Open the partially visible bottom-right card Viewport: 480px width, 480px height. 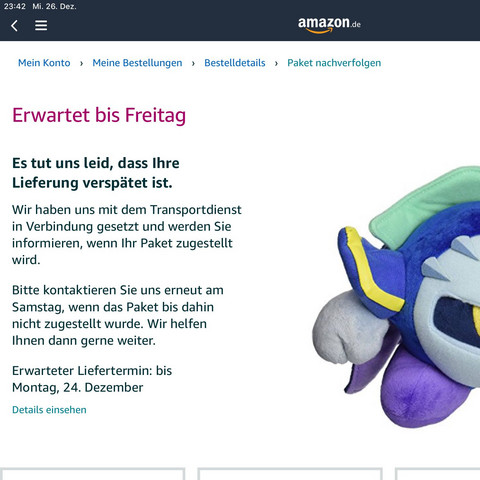point(437,474)
